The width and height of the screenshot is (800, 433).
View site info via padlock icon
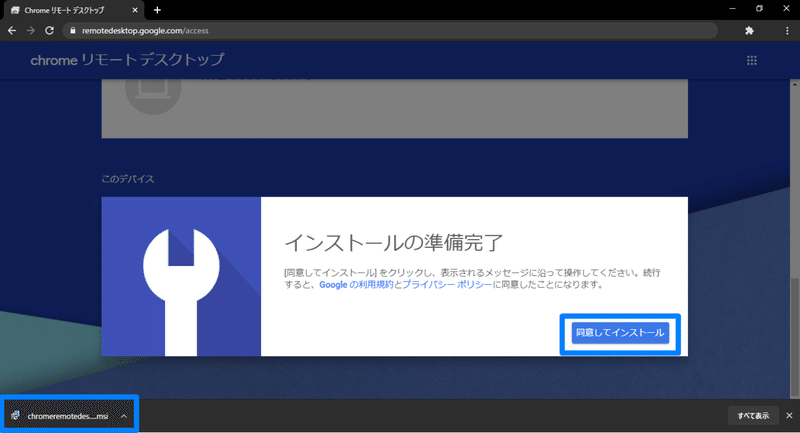pyautogui.click(x=72, y=31)
